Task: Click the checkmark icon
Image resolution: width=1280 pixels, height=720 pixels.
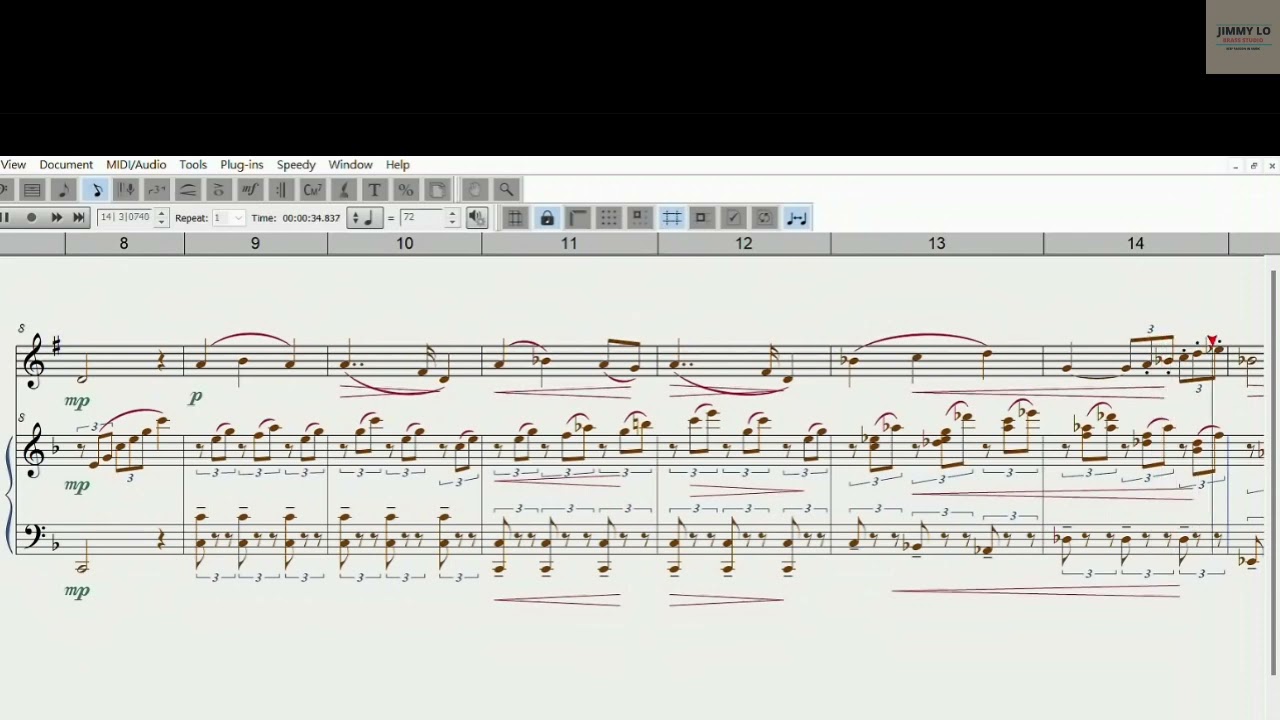Action: (733, 218)
